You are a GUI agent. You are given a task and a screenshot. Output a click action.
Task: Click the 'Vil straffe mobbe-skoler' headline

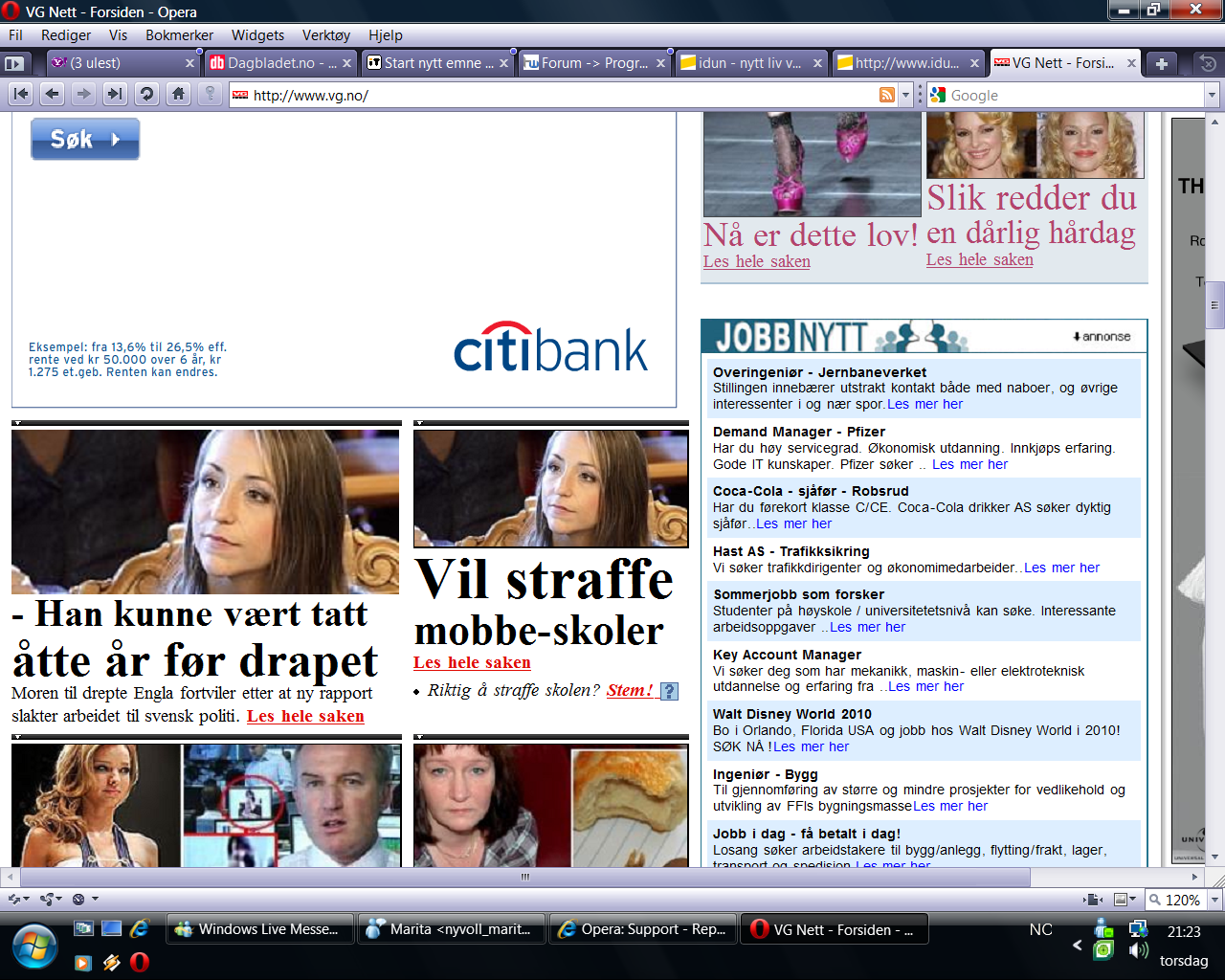tap(544, 604)
